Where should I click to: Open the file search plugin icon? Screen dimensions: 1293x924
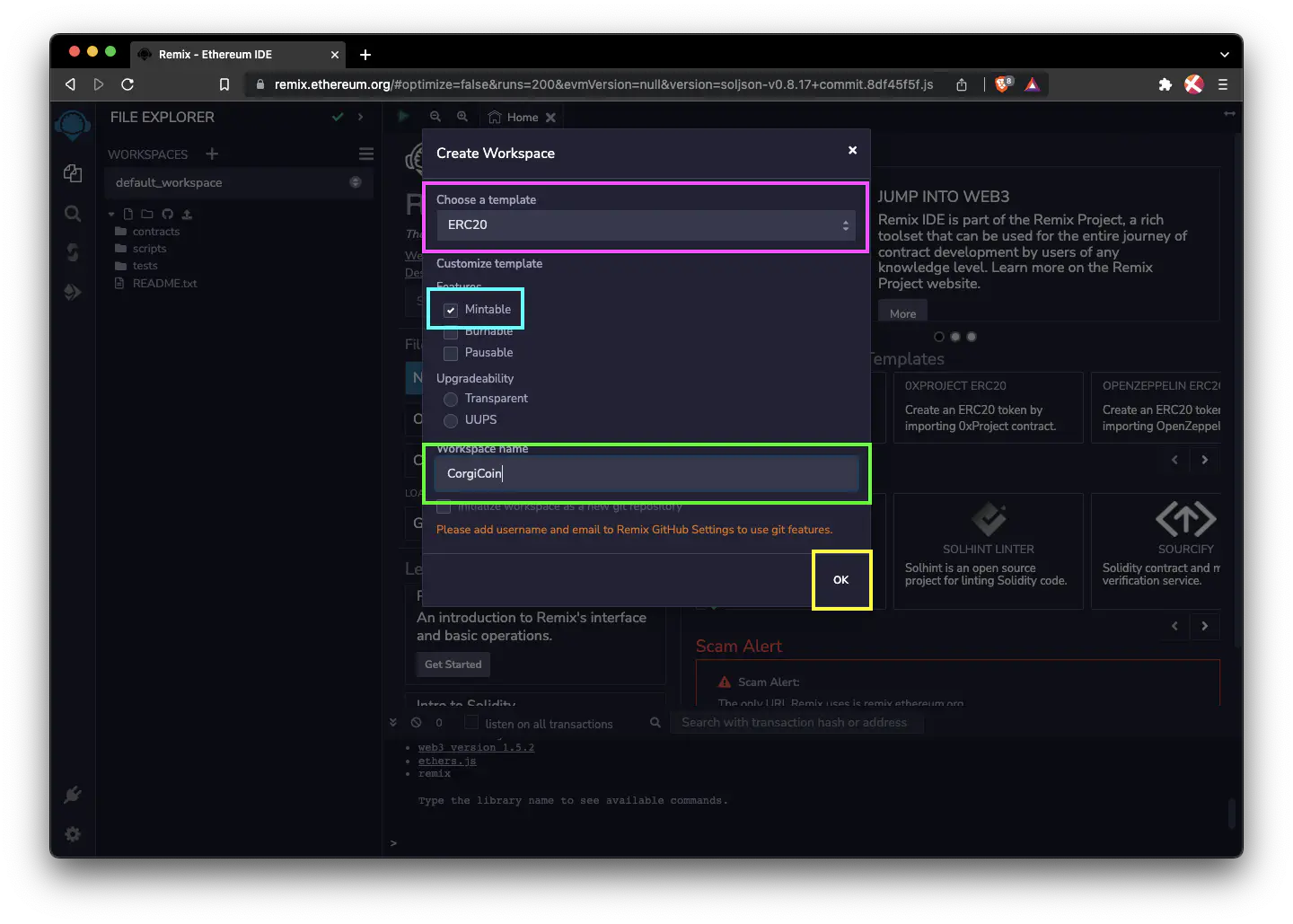click(73, 214)
